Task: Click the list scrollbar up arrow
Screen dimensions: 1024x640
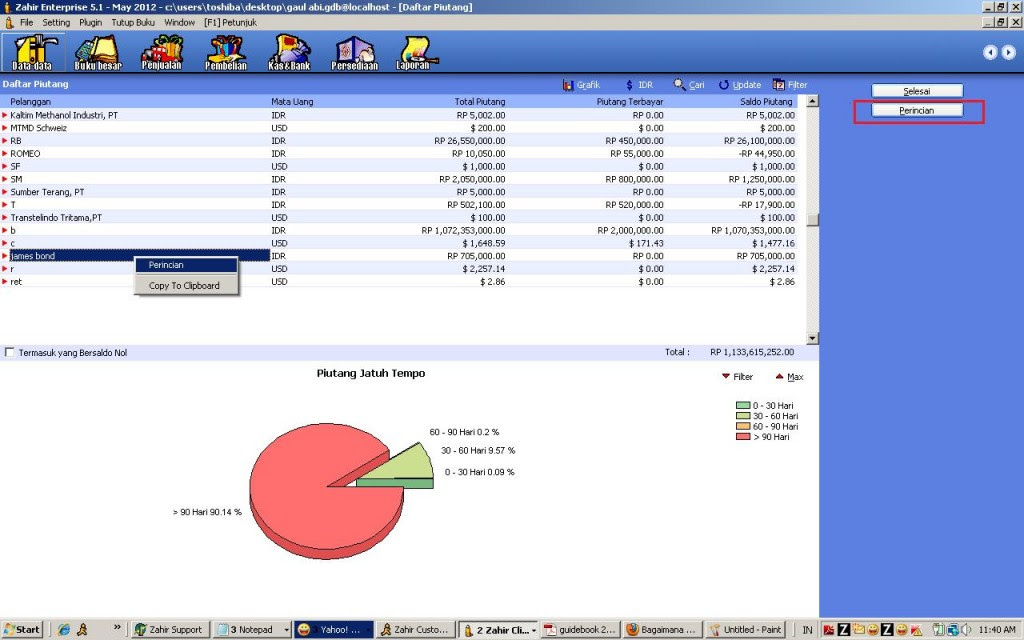Action: (x=812, y=101)
